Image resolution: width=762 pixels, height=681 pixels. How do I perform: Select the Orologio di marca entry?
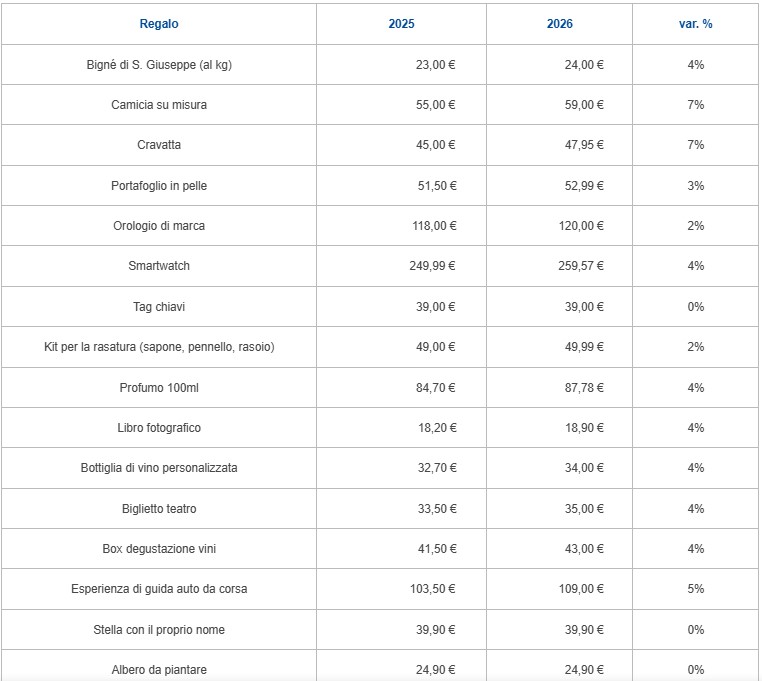[x=159, y=226]
